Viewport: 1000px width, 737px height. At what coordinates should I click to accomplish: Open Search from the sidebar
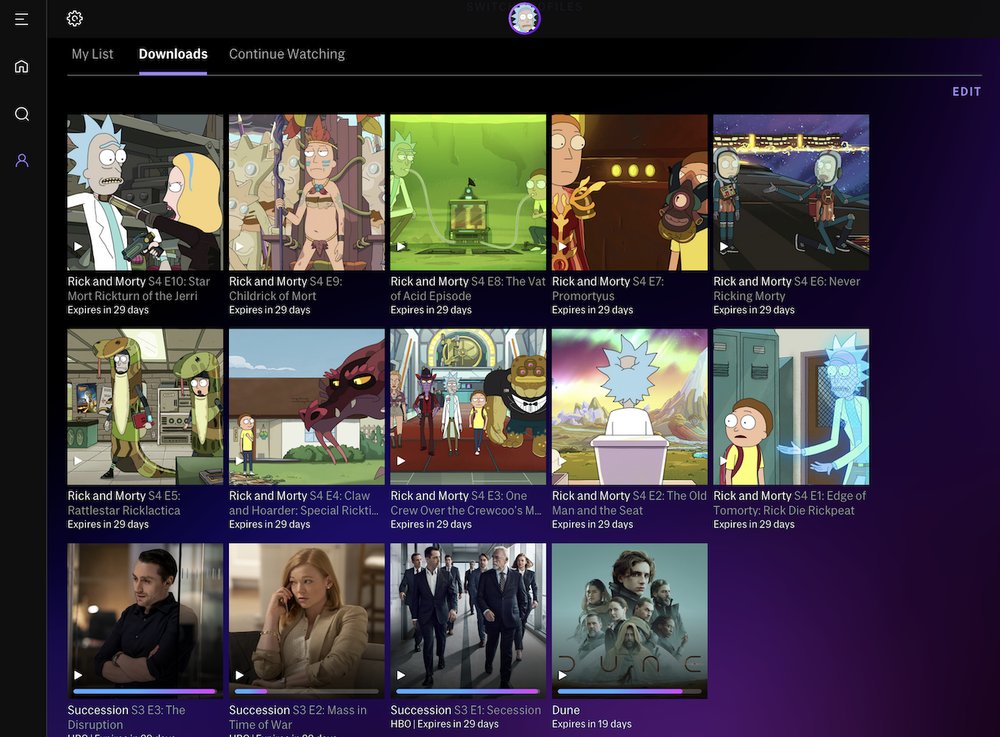pos(22,114)
